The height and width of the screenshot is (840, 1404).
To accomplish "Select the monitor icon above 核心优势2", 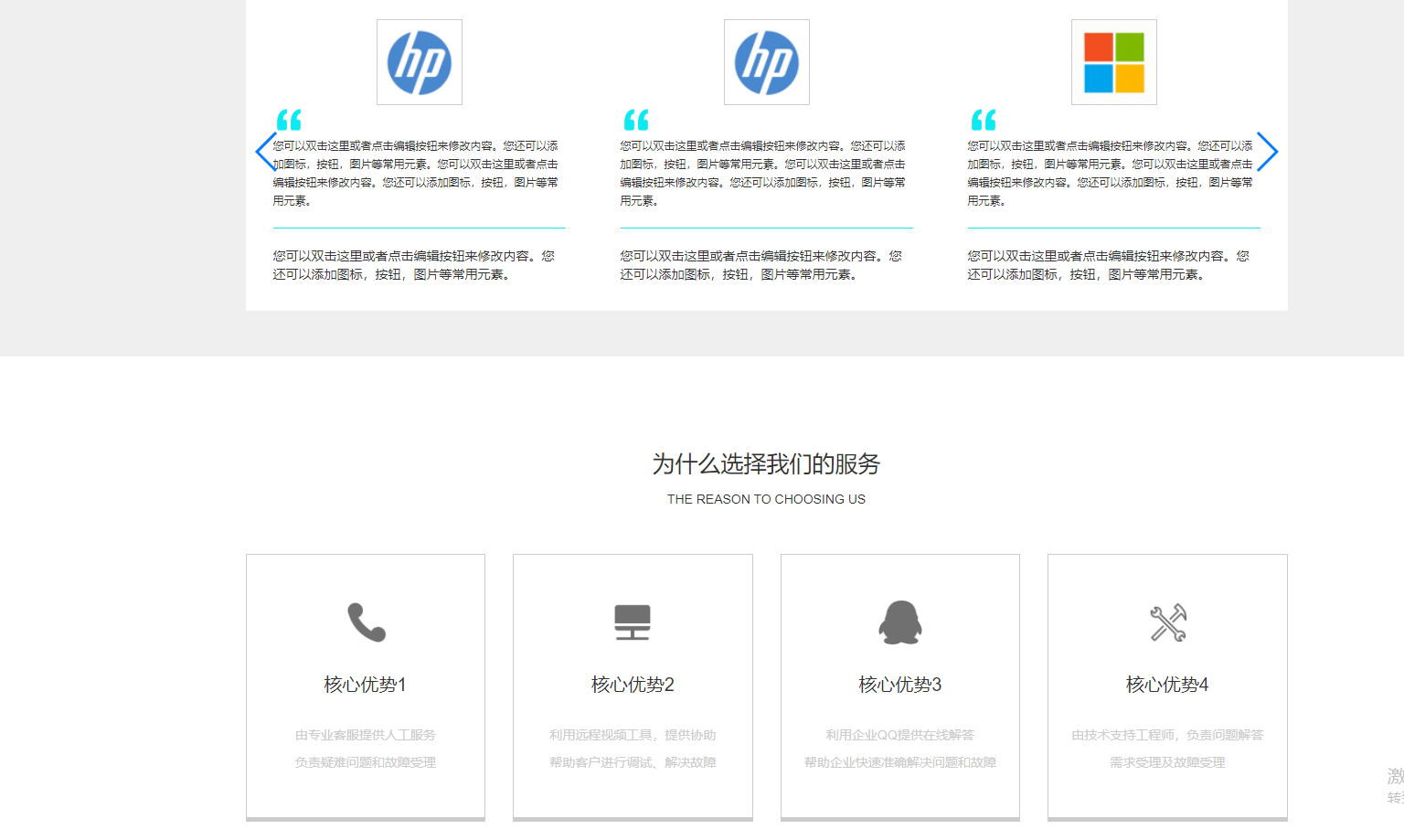I will (x=633, y=623).
